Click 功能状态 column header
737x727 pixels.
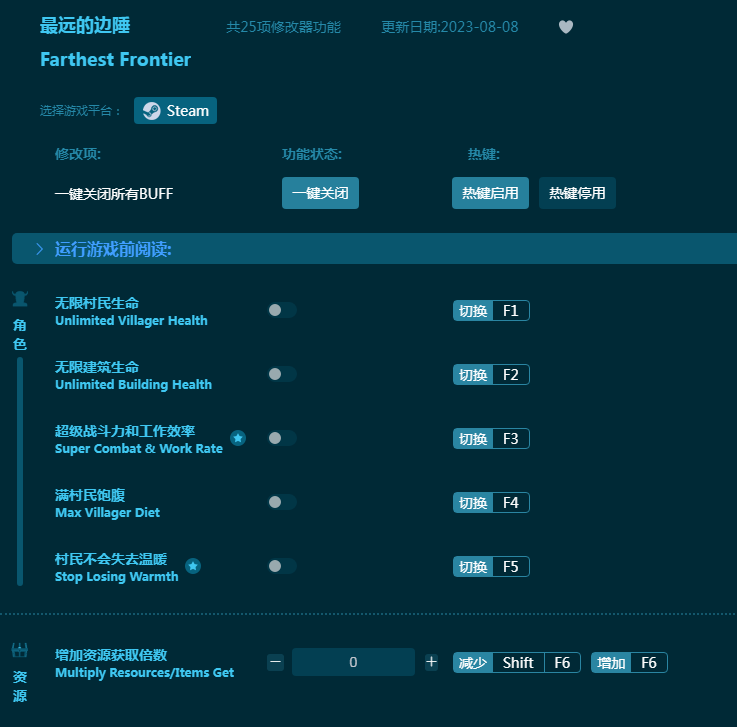click(312, 154)
